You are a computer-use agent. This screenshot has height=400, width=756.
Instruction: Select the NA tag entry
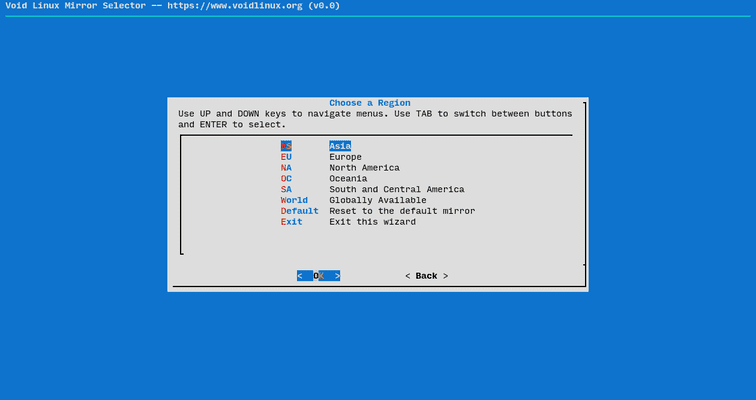286,168
